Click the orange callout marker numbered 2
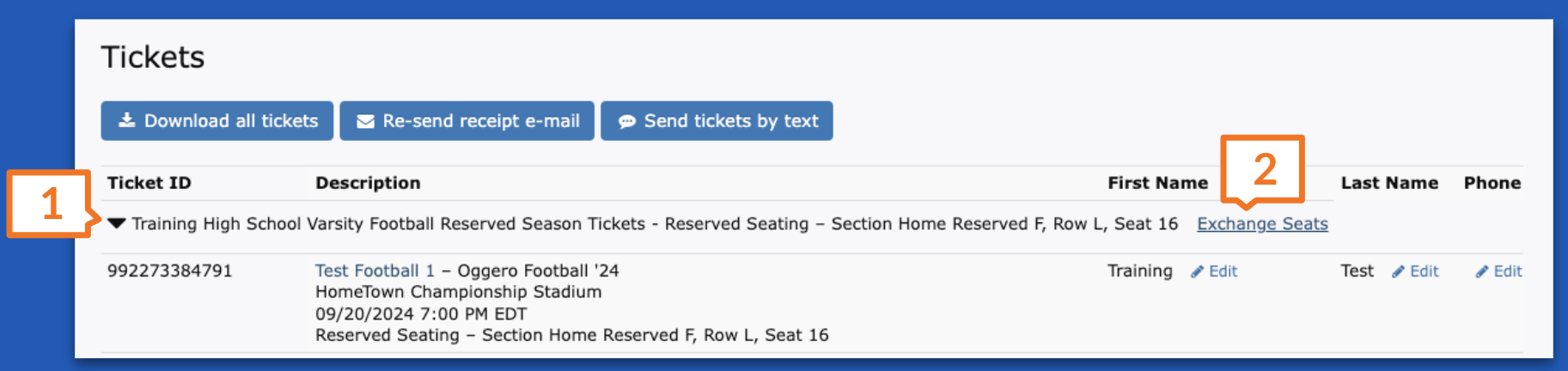This screenshot has height=371, width=1568. (x=1263, y=169)
